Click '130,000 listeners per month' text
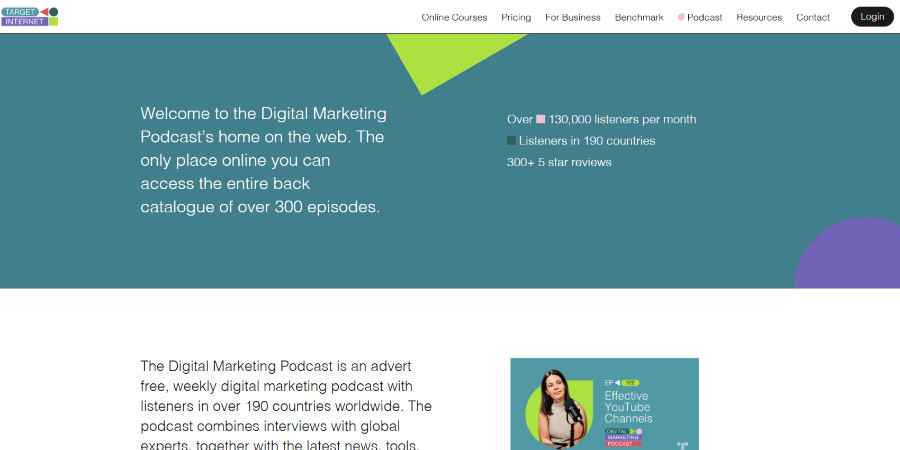900x450 pixels. (622, 119)
